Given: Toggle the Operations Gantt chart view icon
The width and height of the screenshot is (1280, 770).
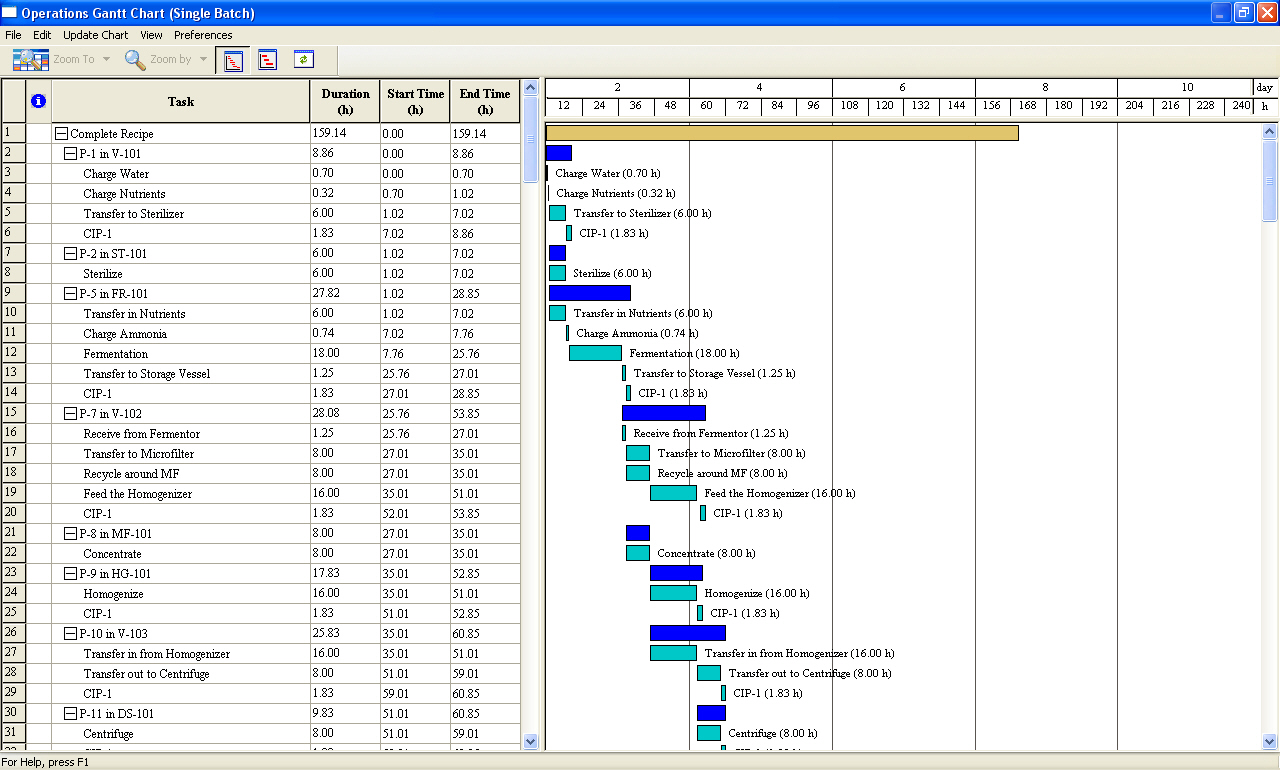Looking at the screenshot, I should pyautogui.click(x=232, y=60).
